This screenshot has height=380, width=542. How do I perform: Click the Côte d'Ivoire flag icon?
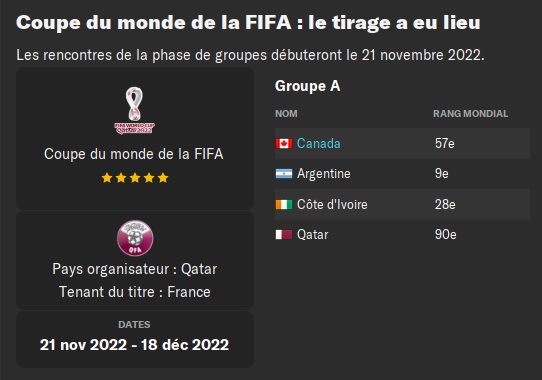click(x=284, y=205)
